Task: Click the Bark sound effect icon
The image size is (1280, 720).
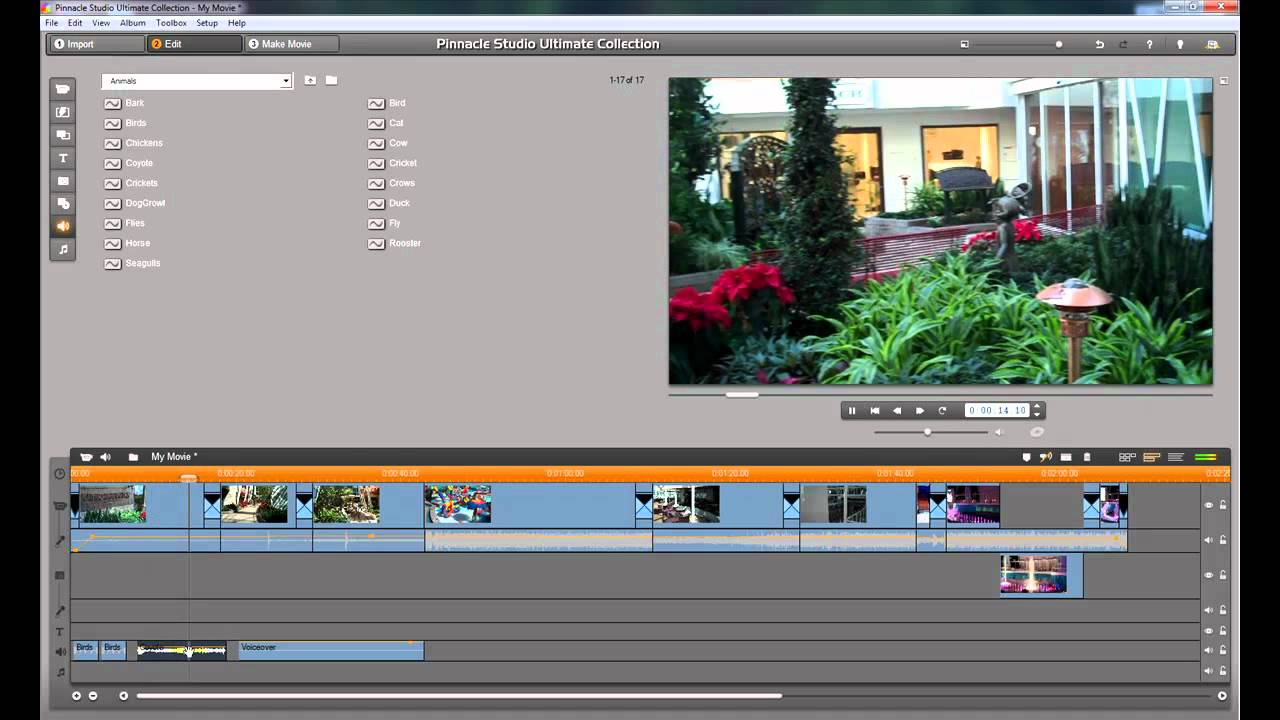Action: click(112, 103)
